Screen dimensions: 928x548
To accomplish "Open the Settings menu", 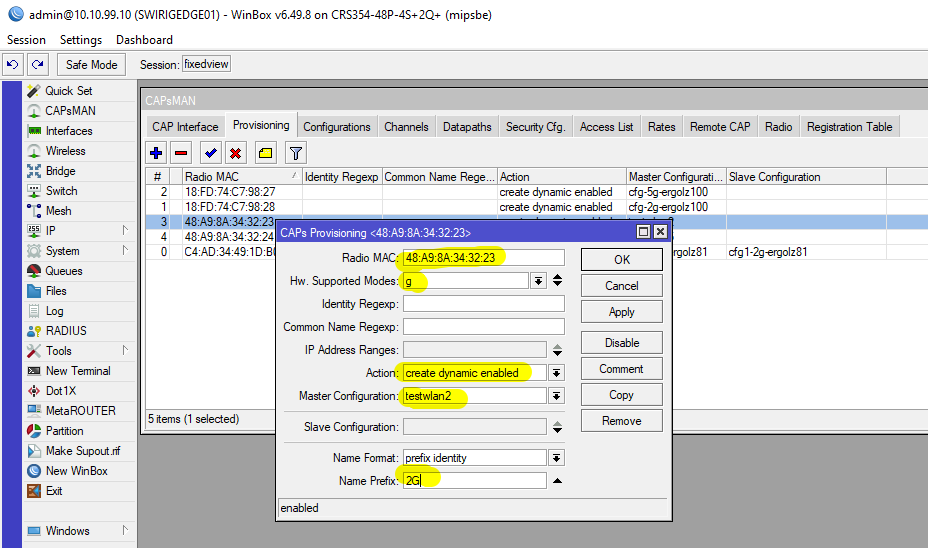I will click(81, 40).
